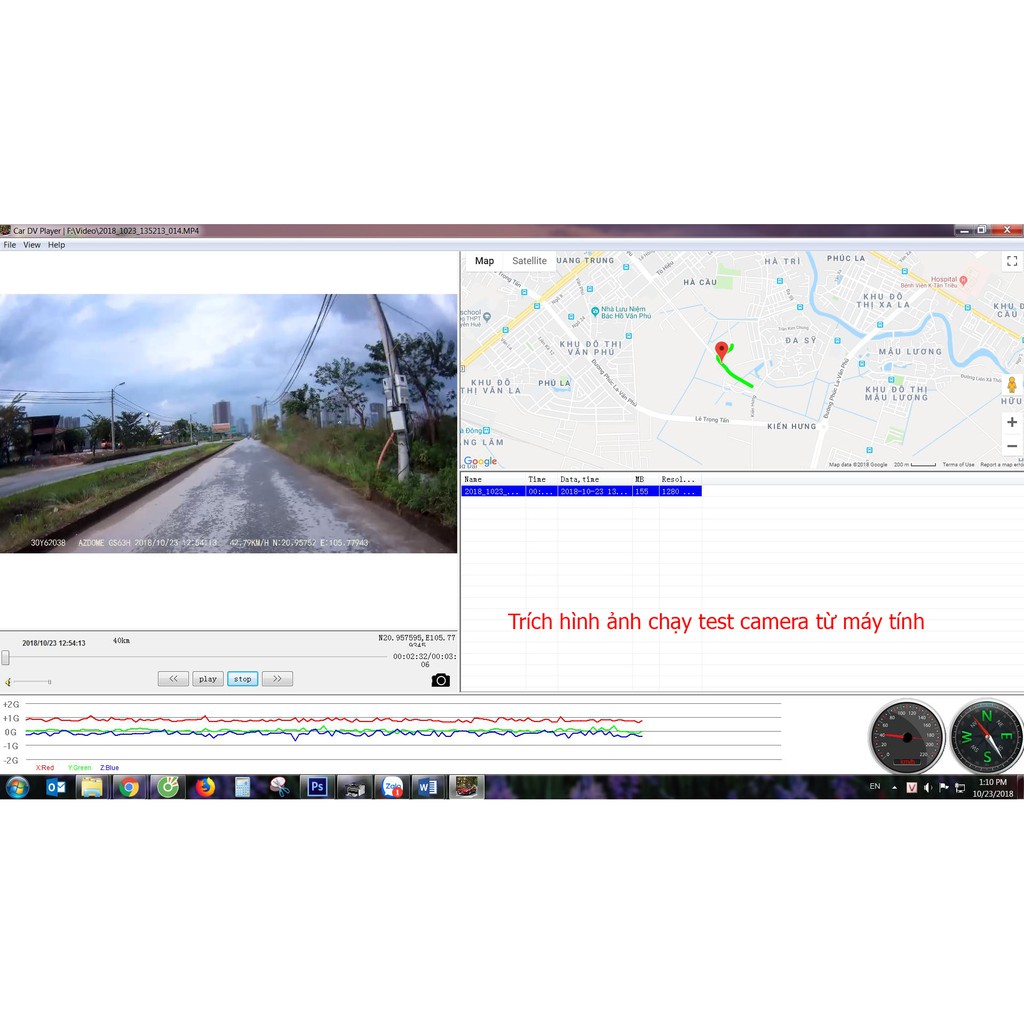
Task: Open Photoshop from the taskbar
Action: tap(317, 787)
